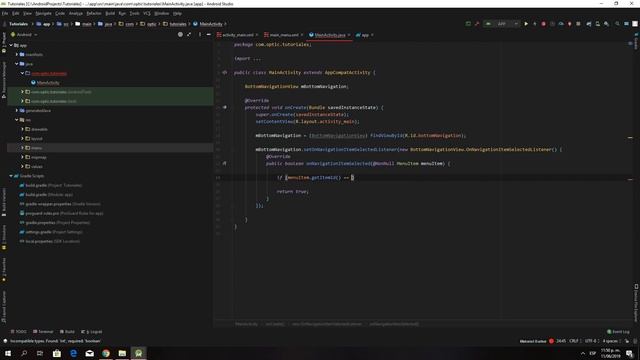Click the Android Studio taskbar icon

point(138,353)
